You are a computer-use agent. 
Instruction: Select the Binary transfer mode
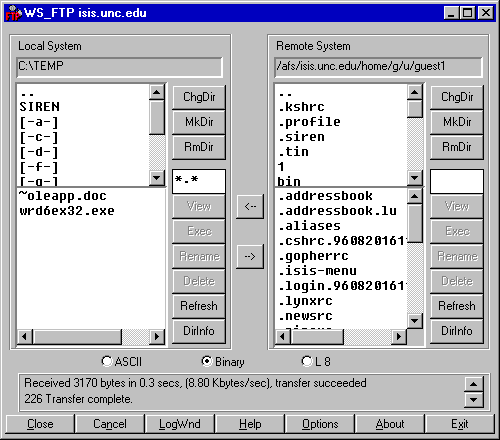pyautogui.click(x=223, y=362)
